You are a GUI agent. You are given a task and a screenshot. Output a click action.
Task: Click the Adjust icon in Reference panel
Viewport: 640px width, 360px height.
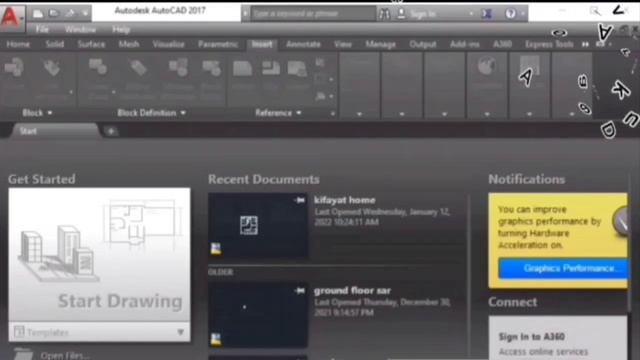tap(297, 69)
